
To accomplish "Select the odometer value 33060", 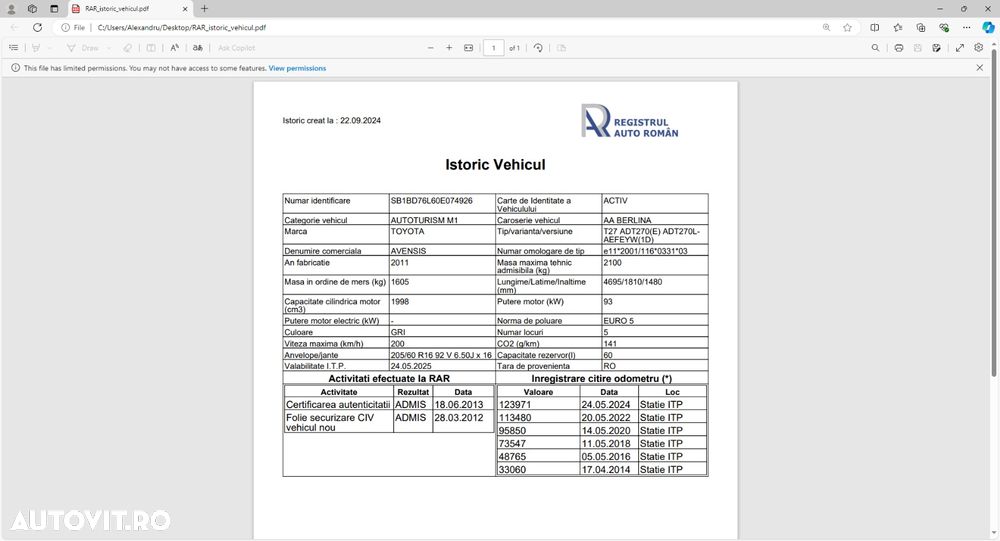I will click(512, 470).
